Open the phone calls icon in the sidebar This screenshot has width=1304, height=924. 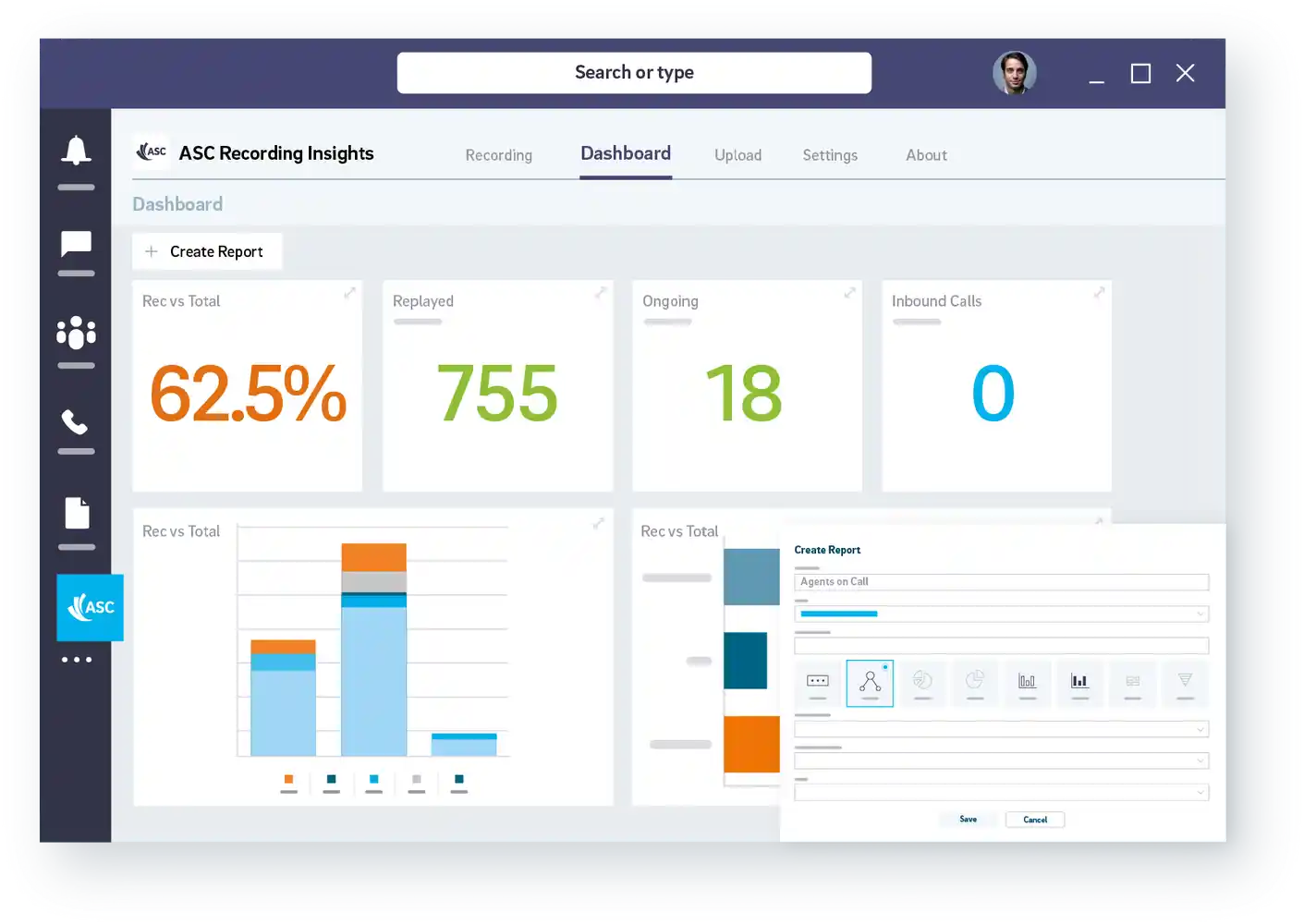pyautogui.click(x=75, y=422)
